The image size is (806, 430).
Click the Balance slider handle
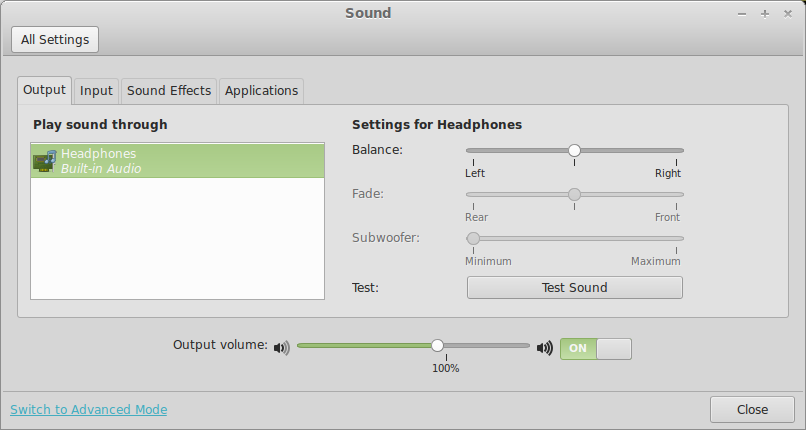pos(574,150)
